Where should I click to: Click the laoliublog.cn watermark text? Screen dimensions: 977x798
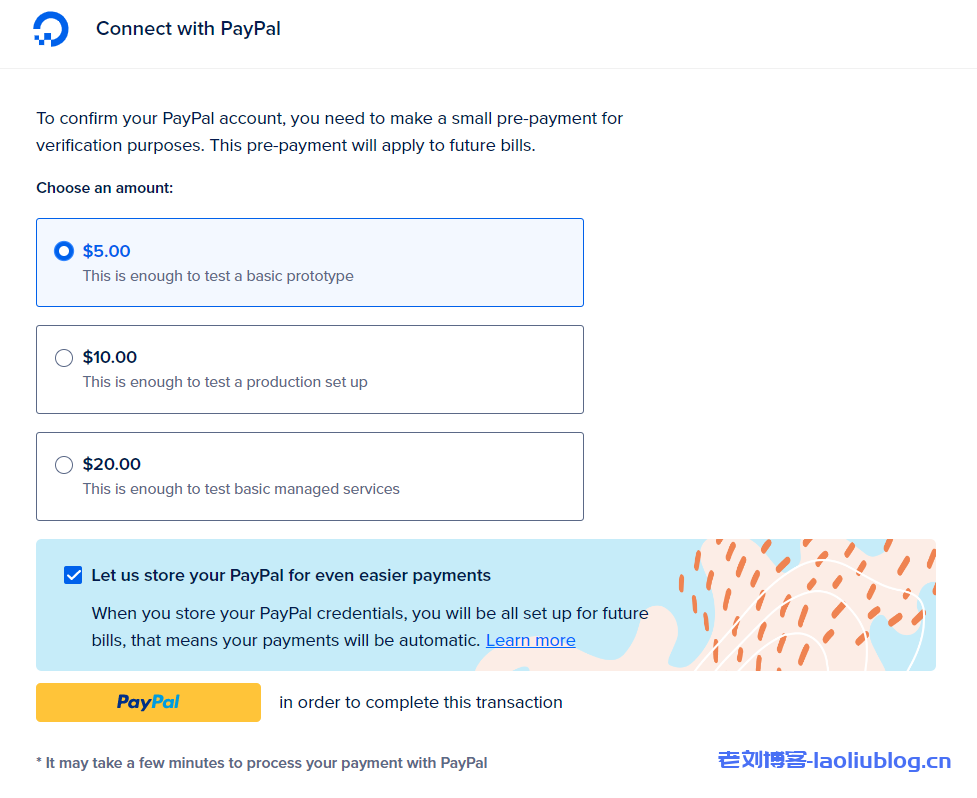pos(834,761)
